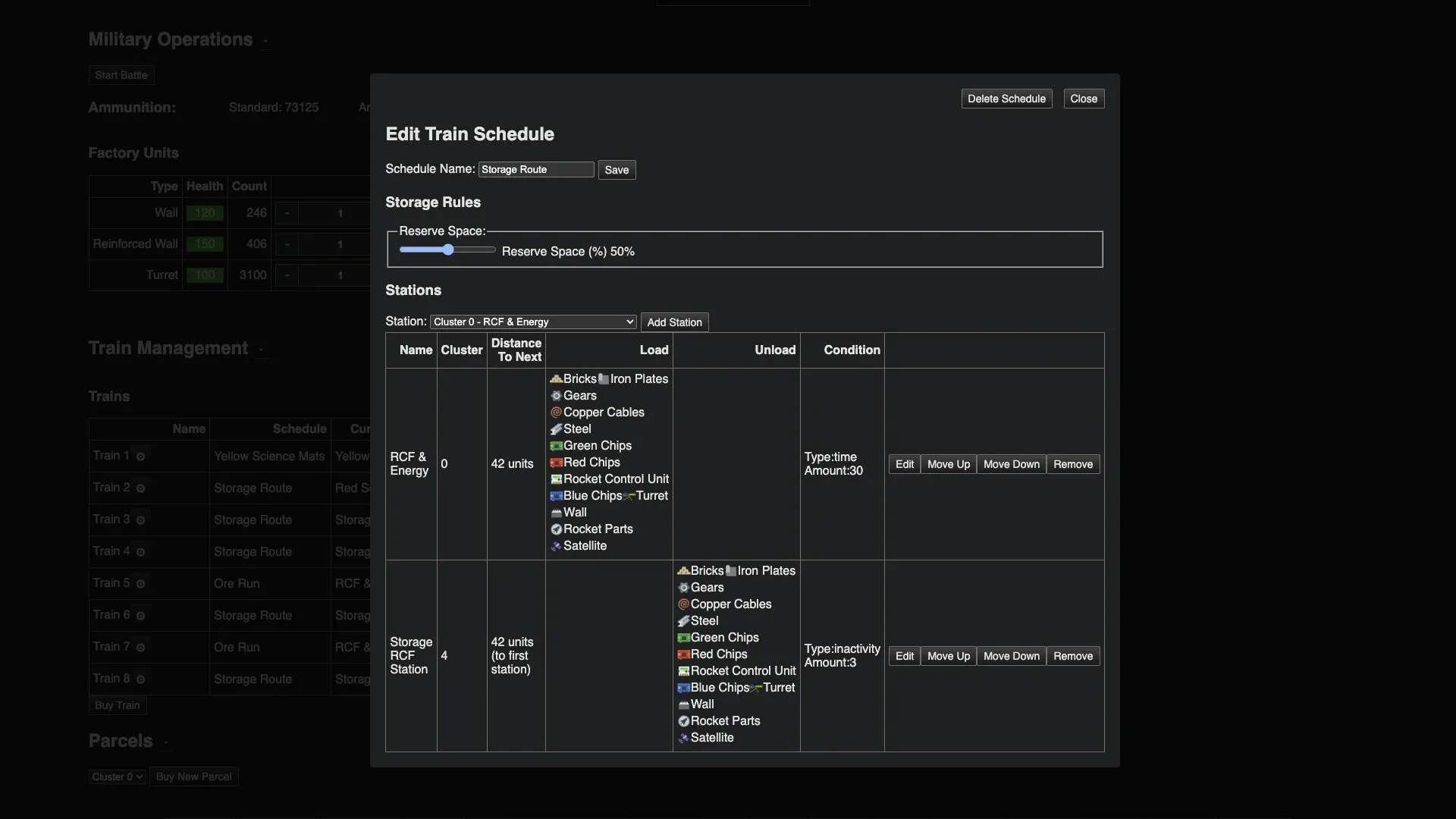Click the Steel icon in Unload list
1456x819 pixels.
[683, 621]
